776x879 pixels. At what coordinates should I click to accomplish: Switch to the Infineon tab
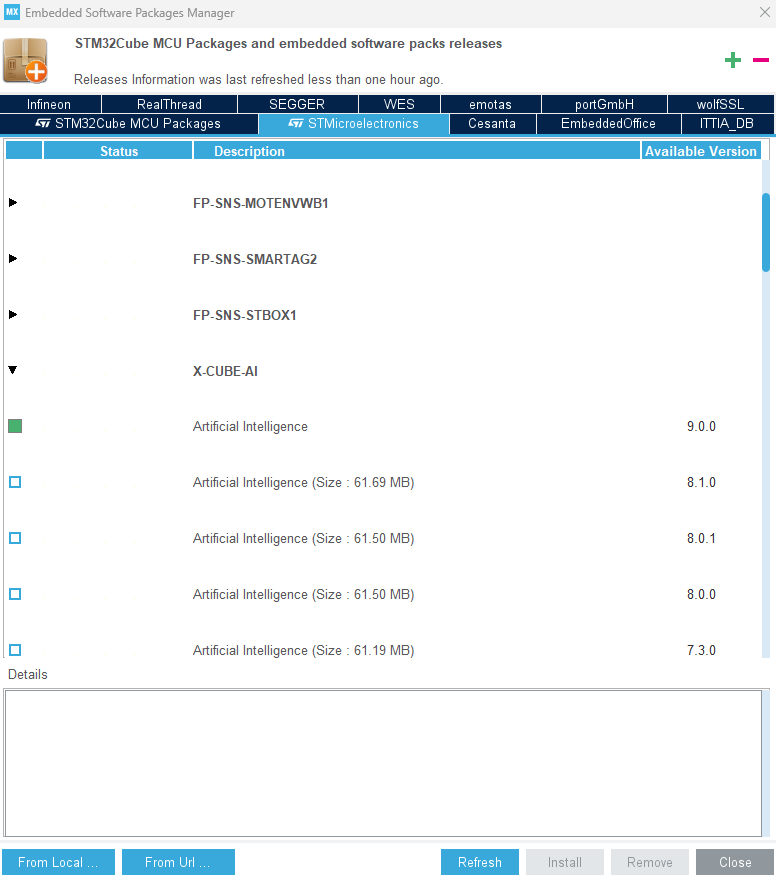coord(50,104)
